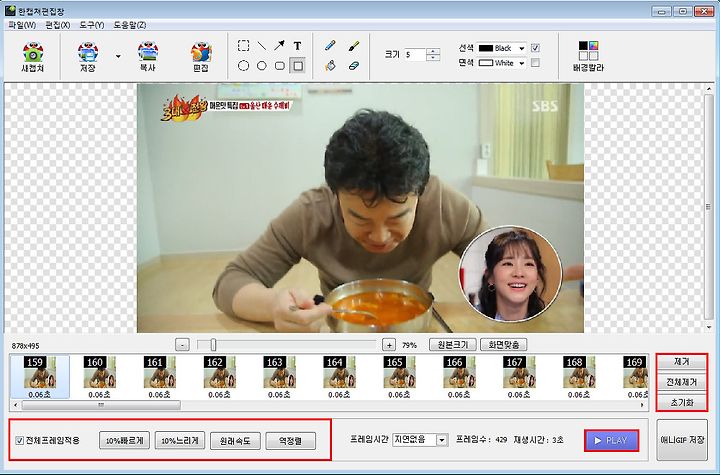The height and width of the screenshot is (475, 720).
Task: Open the 선색 Black color dropdown
Action: coord(521,48)
